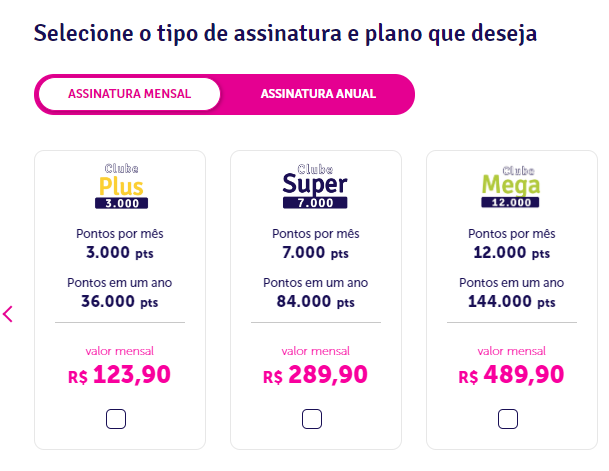This screenshot has width=609, height=471.
Task: Click the Clube Mega 12.000 logo
Action: 510,187
